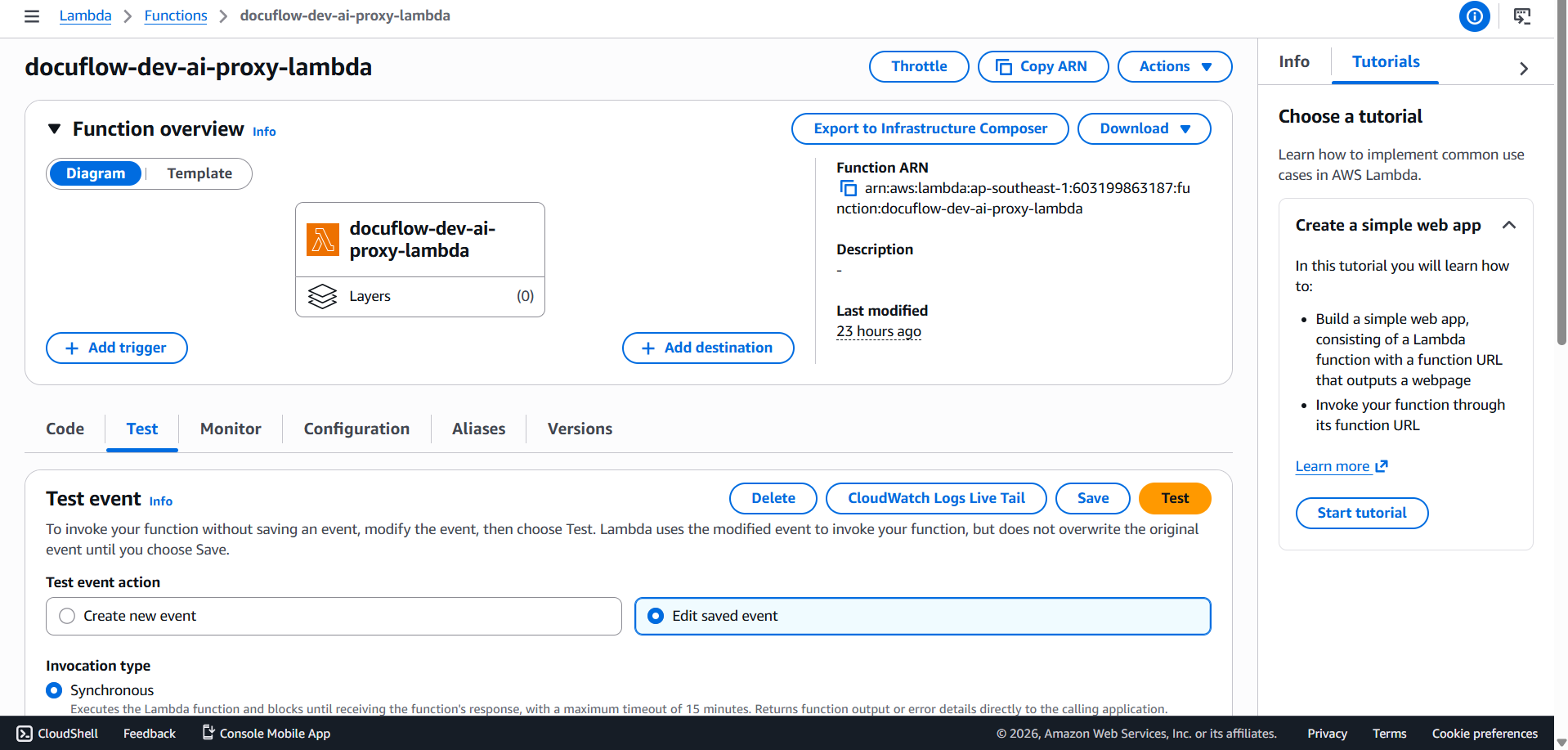
Task: Open Function overview Info link
Action: pyautogui.click(x=264, y=132)
